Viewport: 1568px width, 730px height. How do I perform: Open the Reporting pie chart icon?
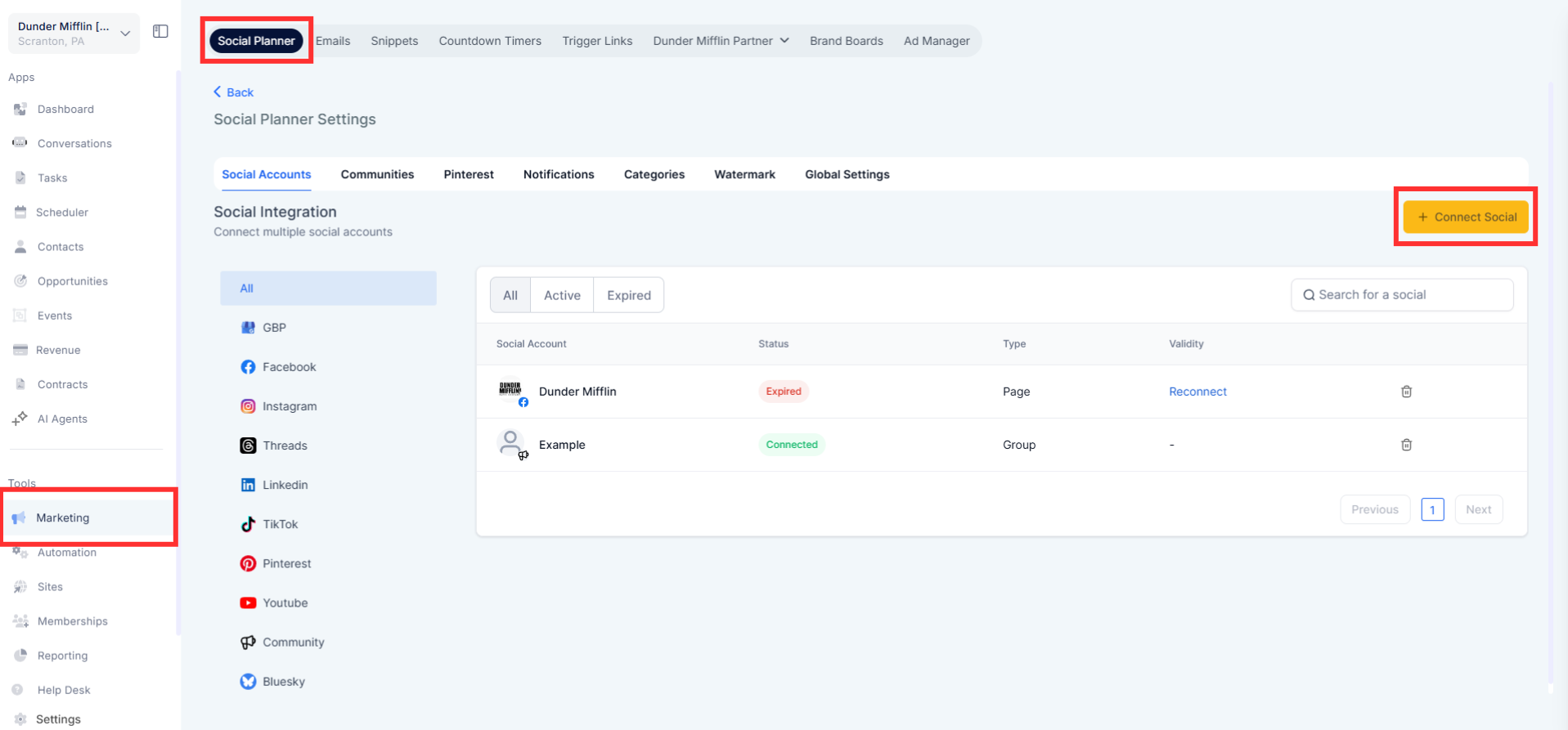(20, 656)
